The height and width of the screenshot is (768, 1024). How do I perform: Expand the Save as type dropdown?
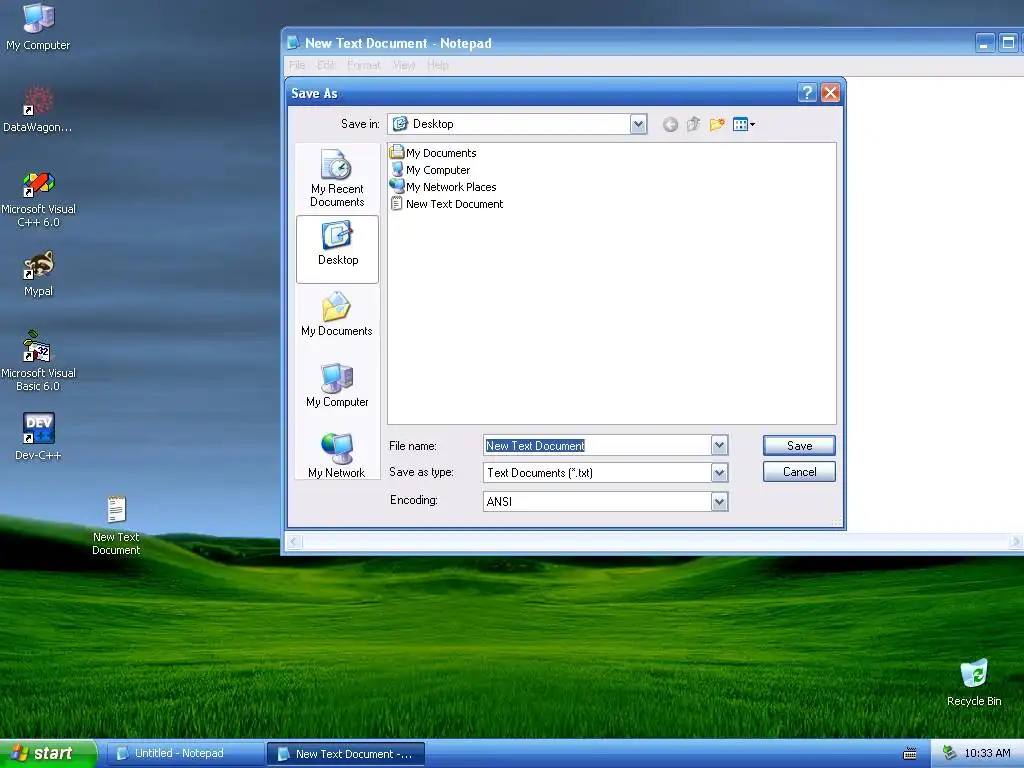coord(719,473)
